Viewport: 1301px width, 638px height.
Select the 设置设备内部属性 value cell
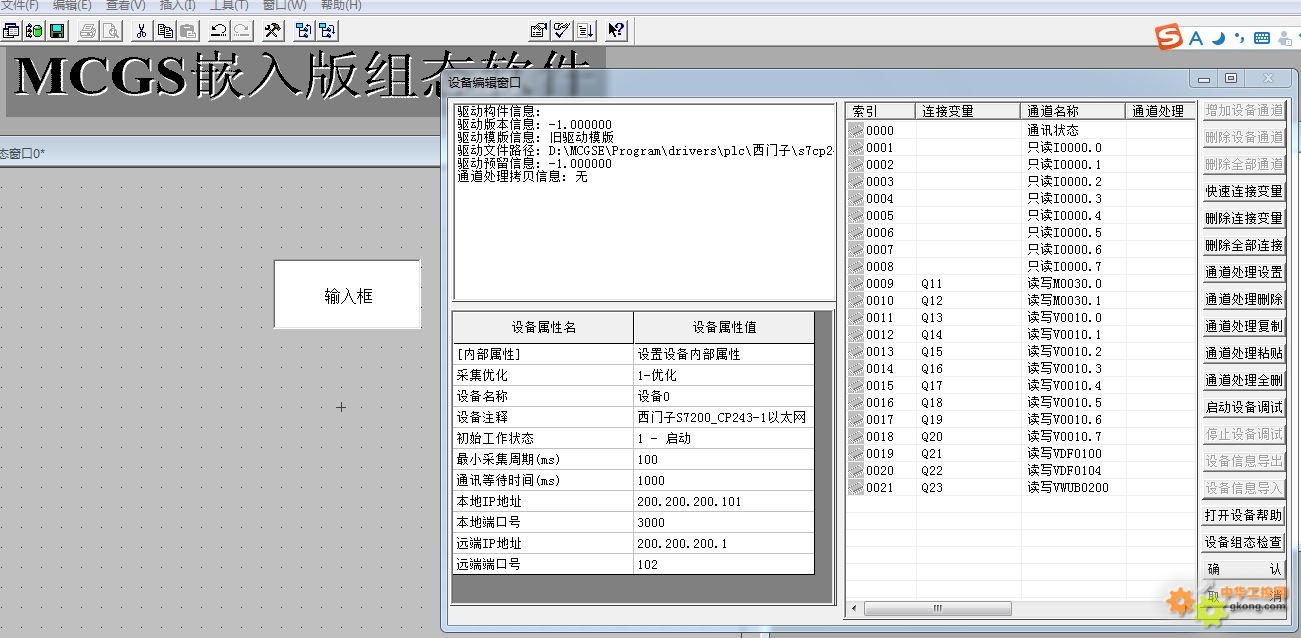tap(724, 354)
